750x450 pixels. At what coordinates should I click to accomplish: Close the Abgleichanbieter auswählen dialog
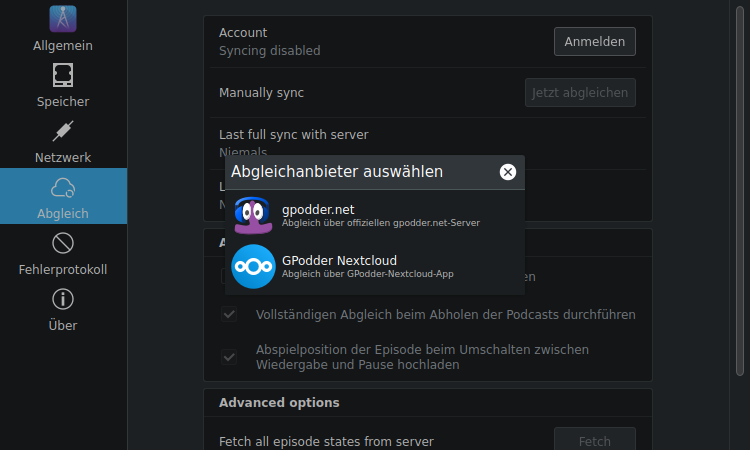tap(508, 172)
